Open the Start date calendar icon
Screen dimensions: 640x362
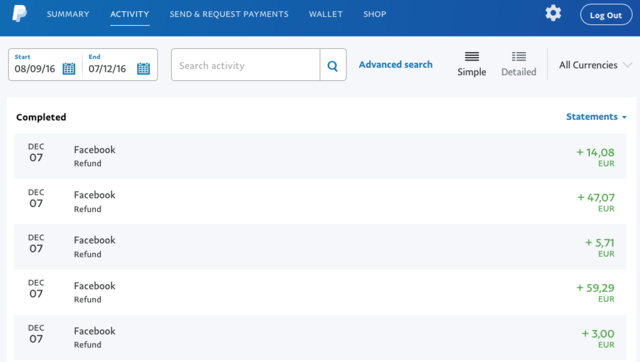point(69,68)
